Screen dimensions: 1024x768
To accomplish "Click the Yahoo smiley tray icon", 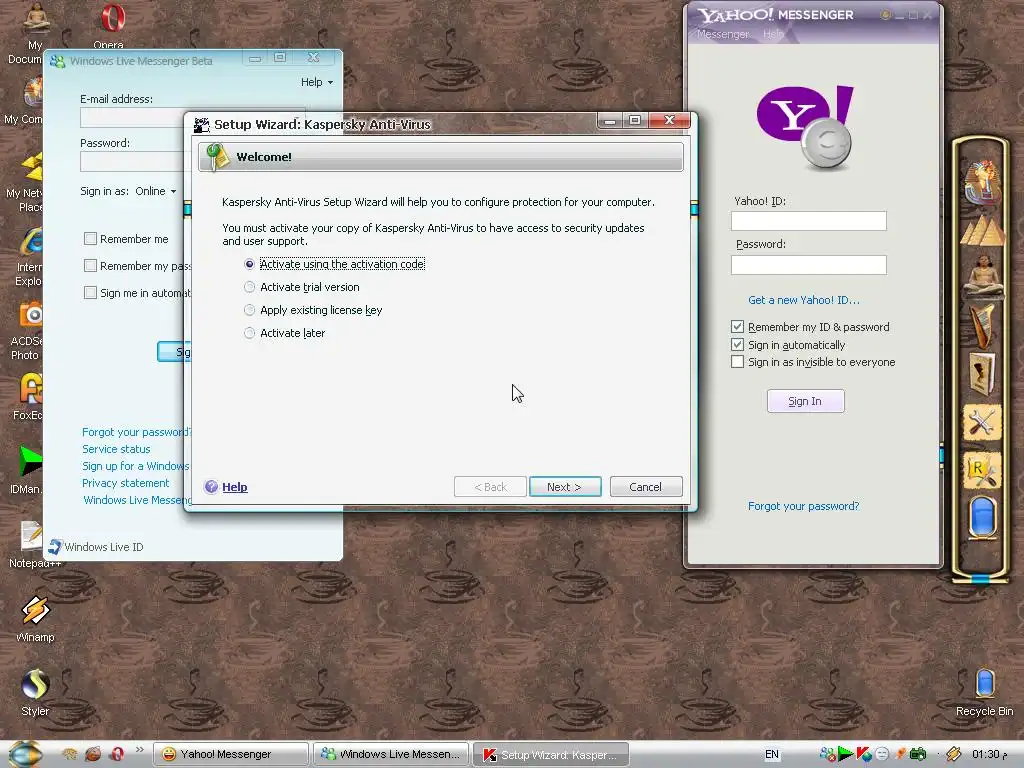I will [x=882, y=754].
